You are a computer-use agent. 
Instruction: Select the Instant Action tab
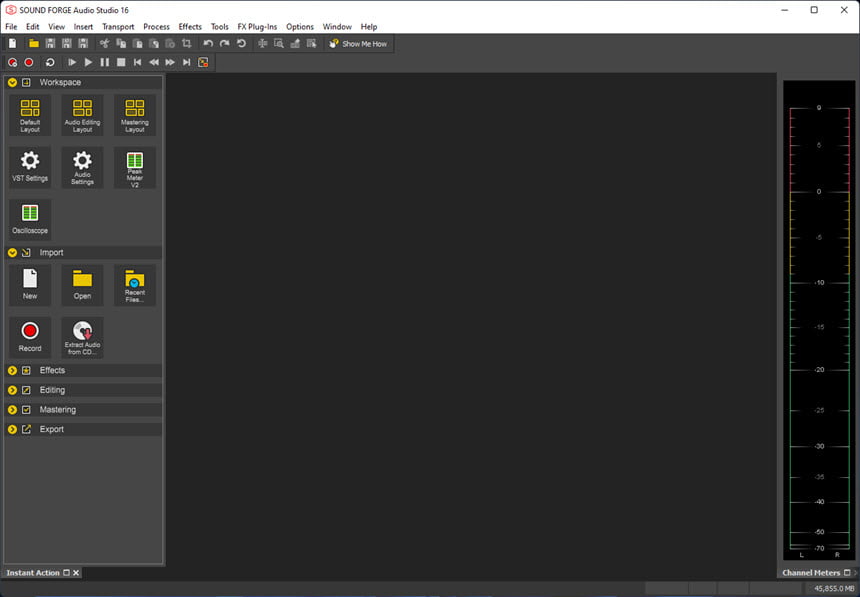[x=33, y=573]
